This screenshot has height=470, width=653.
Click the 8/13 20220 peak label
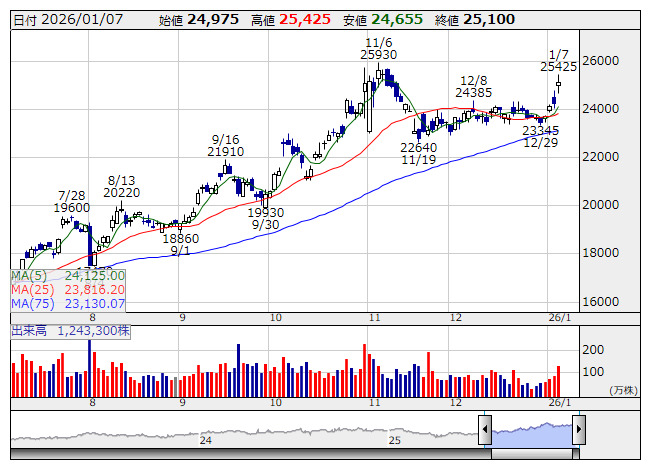122,187
